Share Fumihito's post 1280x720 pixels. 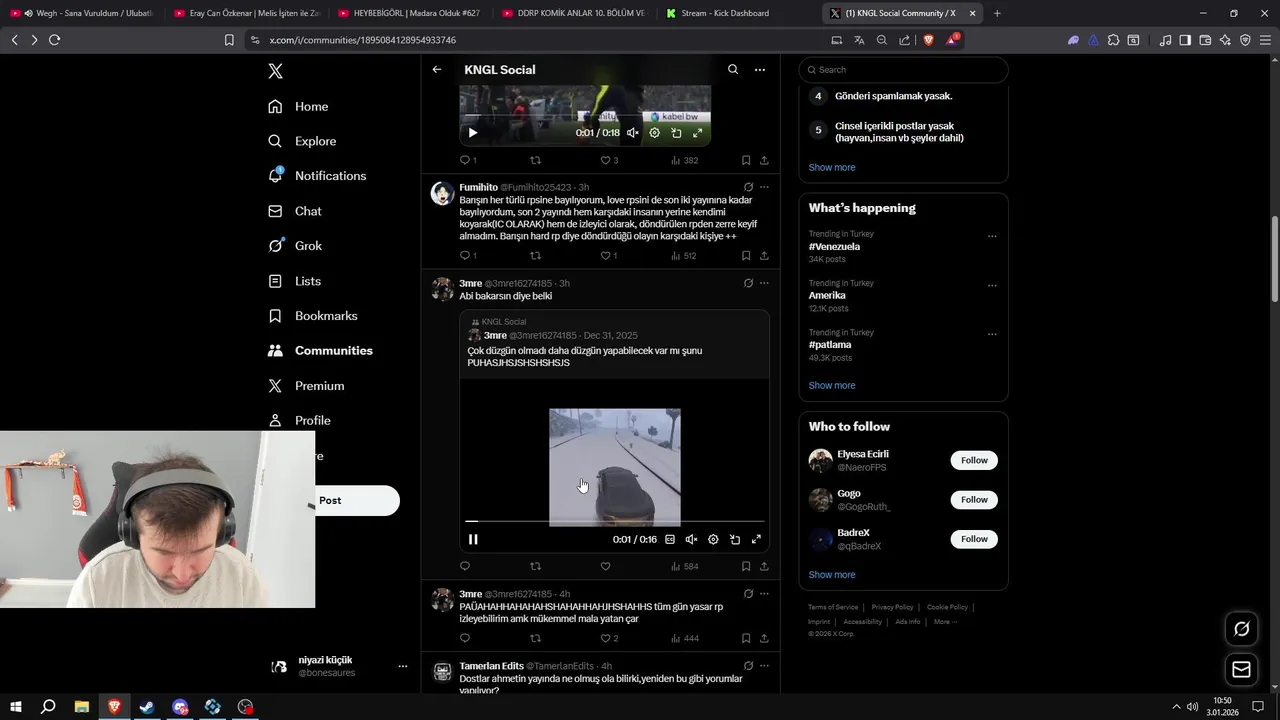pos(764,256)
